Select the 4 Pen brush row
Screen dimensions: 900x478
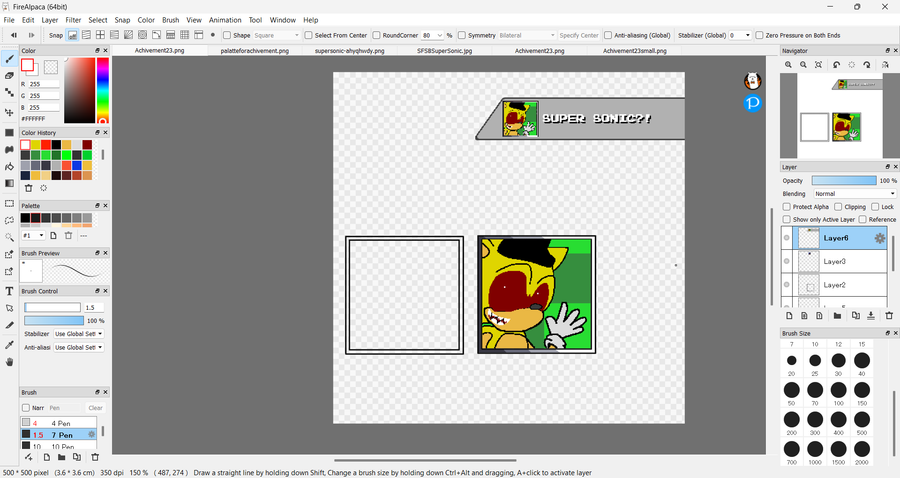59,423
